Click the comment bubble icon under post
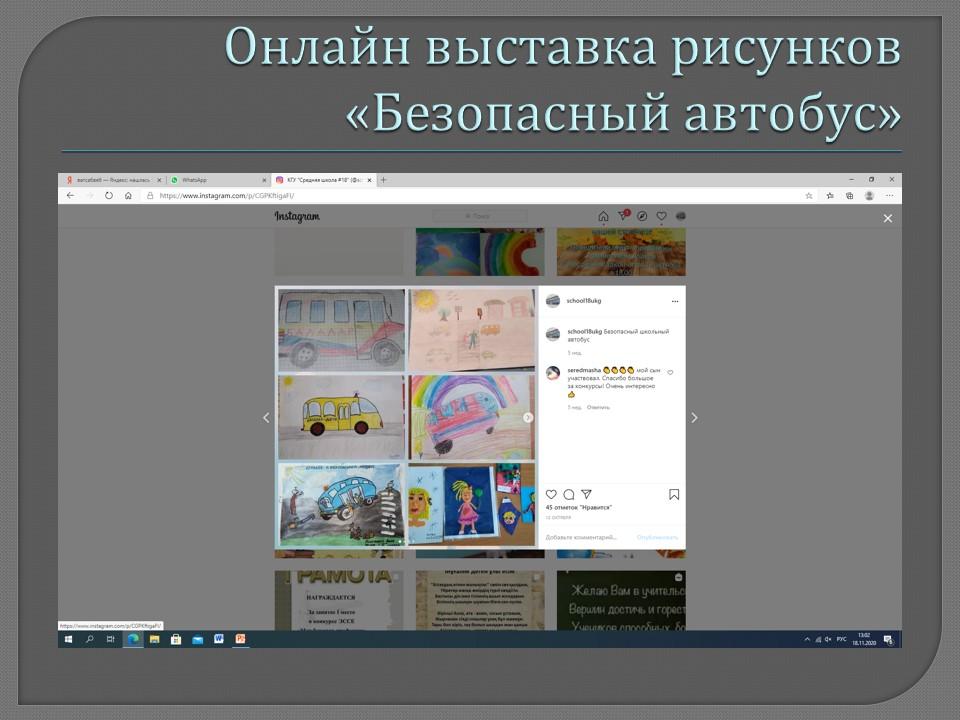Viewport: 960px width, 720px height. tap(569, 494)
